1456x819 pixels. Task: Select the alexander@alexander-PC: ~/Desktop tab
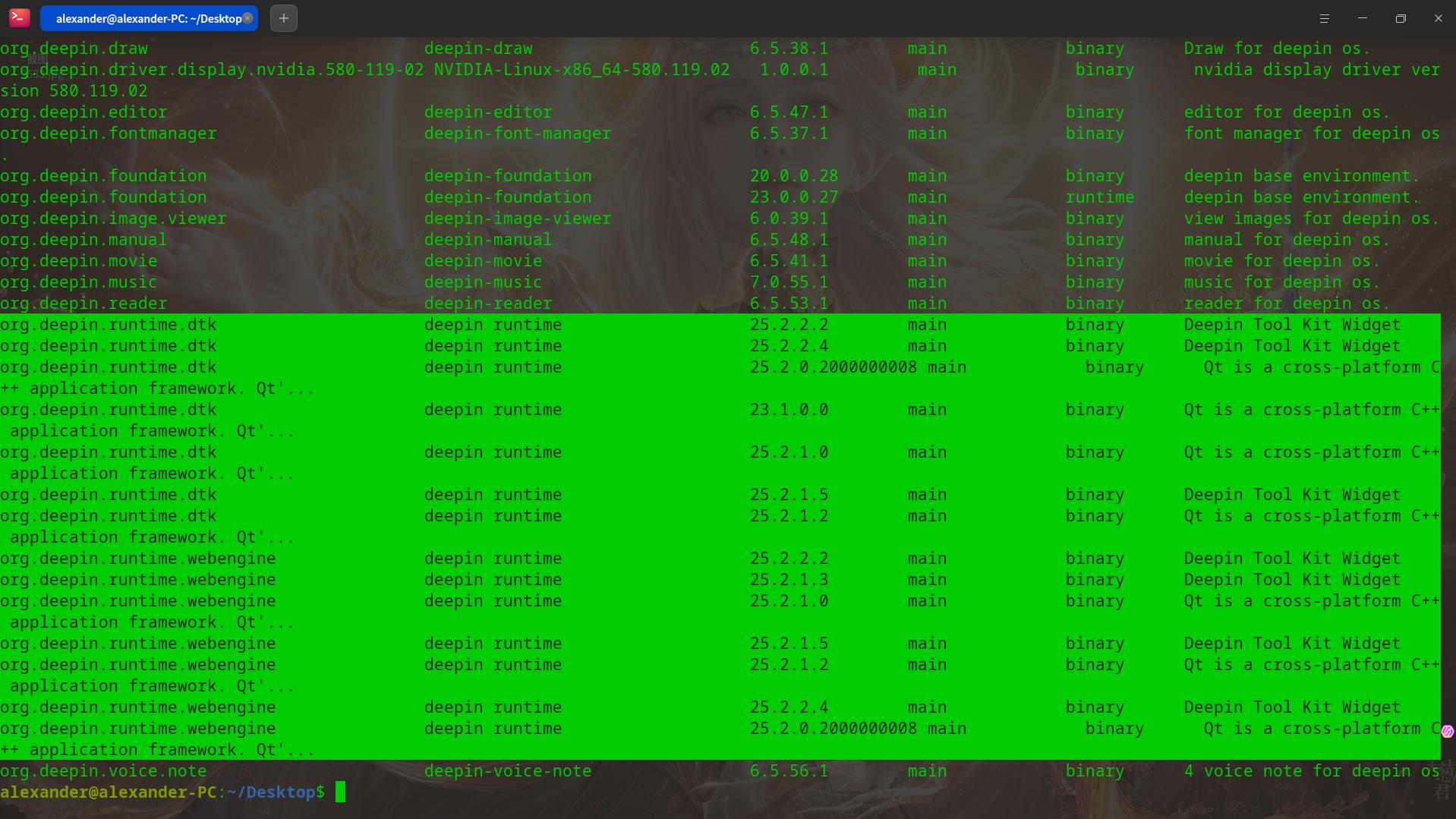(x=149, y=18)
